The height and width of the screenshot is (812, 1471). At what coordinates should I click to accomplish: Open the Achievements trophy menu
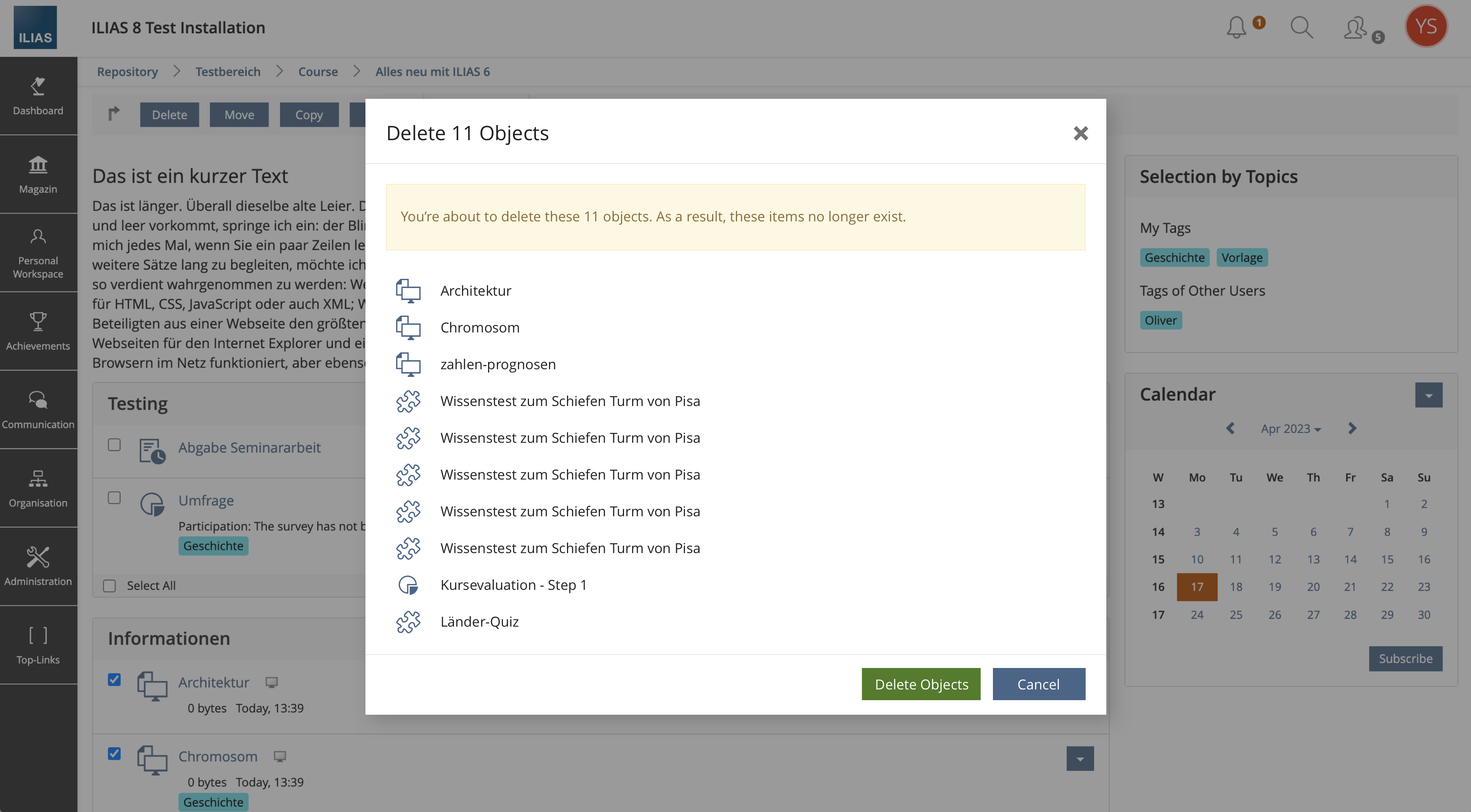[x=38, y=331]
